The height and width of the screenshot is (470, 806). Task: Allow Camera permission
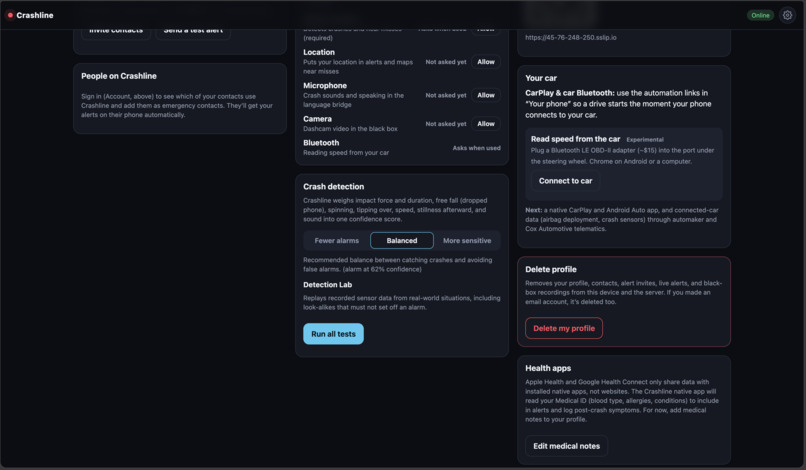coord(486,123)
